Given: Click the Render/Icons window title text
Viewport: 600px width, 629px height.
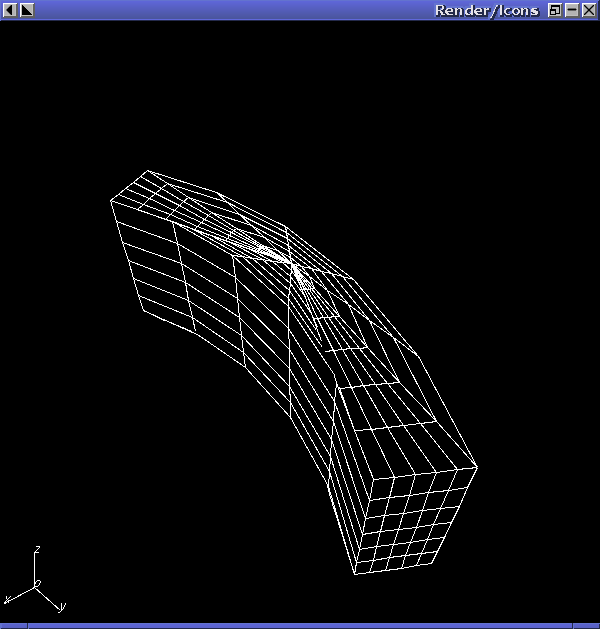Looking at the screenshot, I should pos(486,10).
